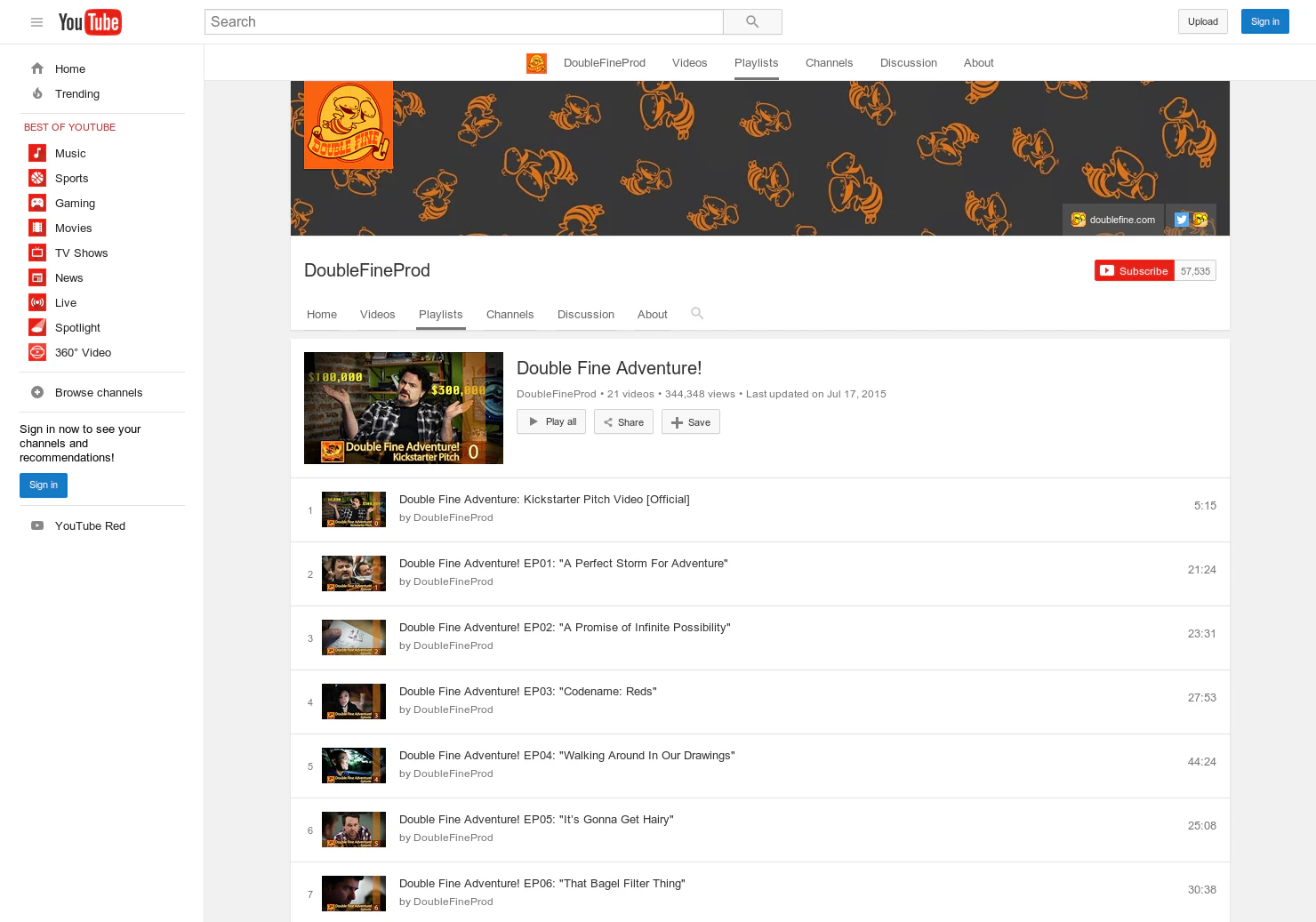This screenshot has height=922, width=1316.
Task: Click the YouTube logo
Action: click(x=90, y=21)
